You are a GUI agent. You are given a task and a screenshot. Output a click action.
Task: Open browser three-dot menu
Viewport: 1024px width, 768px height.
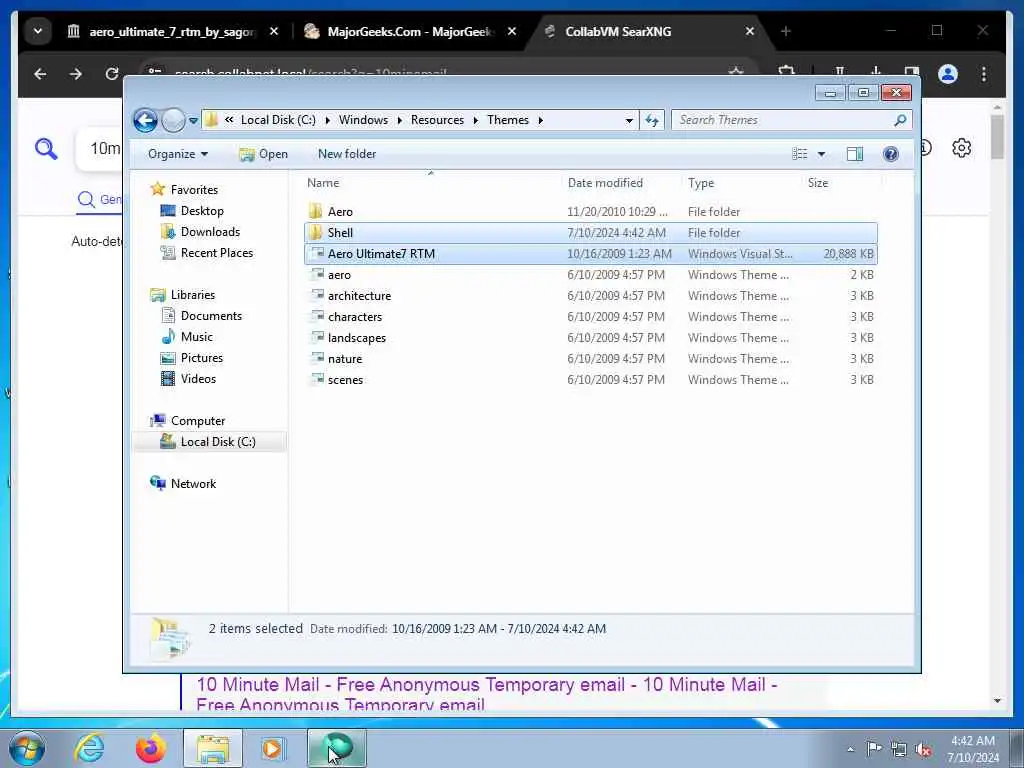coord(984,74)
